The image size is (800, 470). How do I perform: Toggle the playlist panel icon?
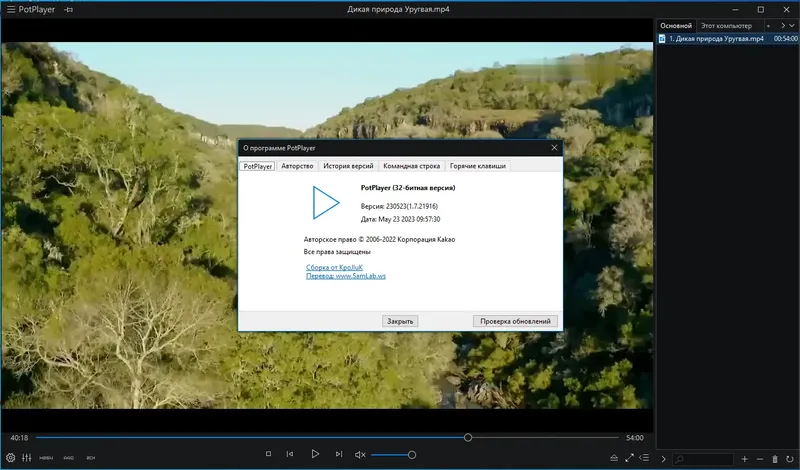[x=644, y=458]
